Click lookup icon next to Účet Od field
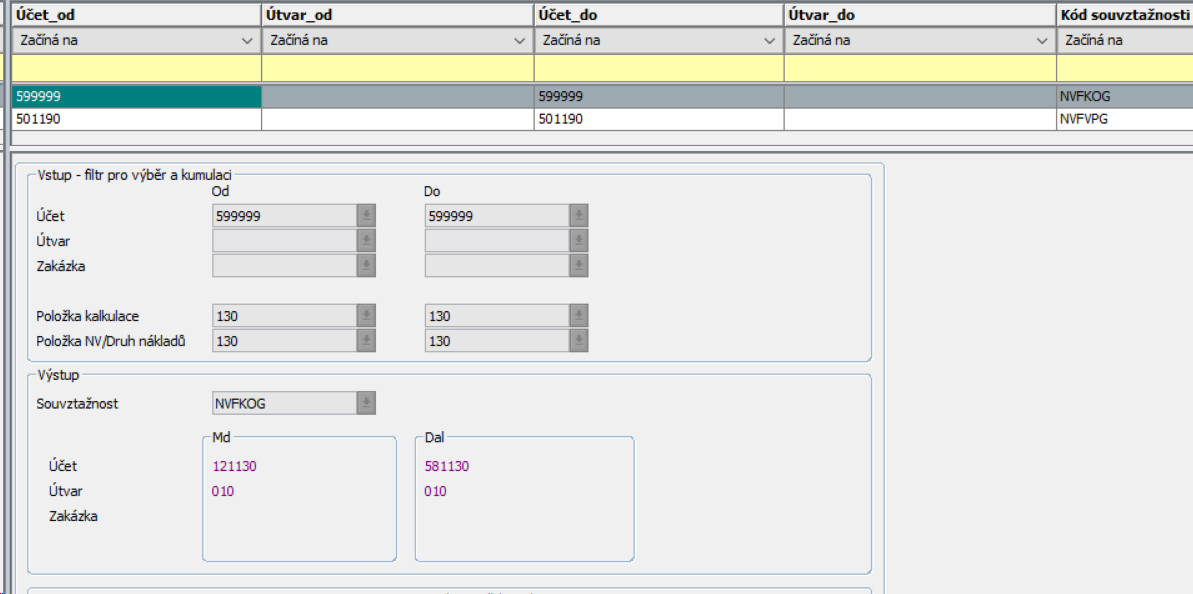 367,216
